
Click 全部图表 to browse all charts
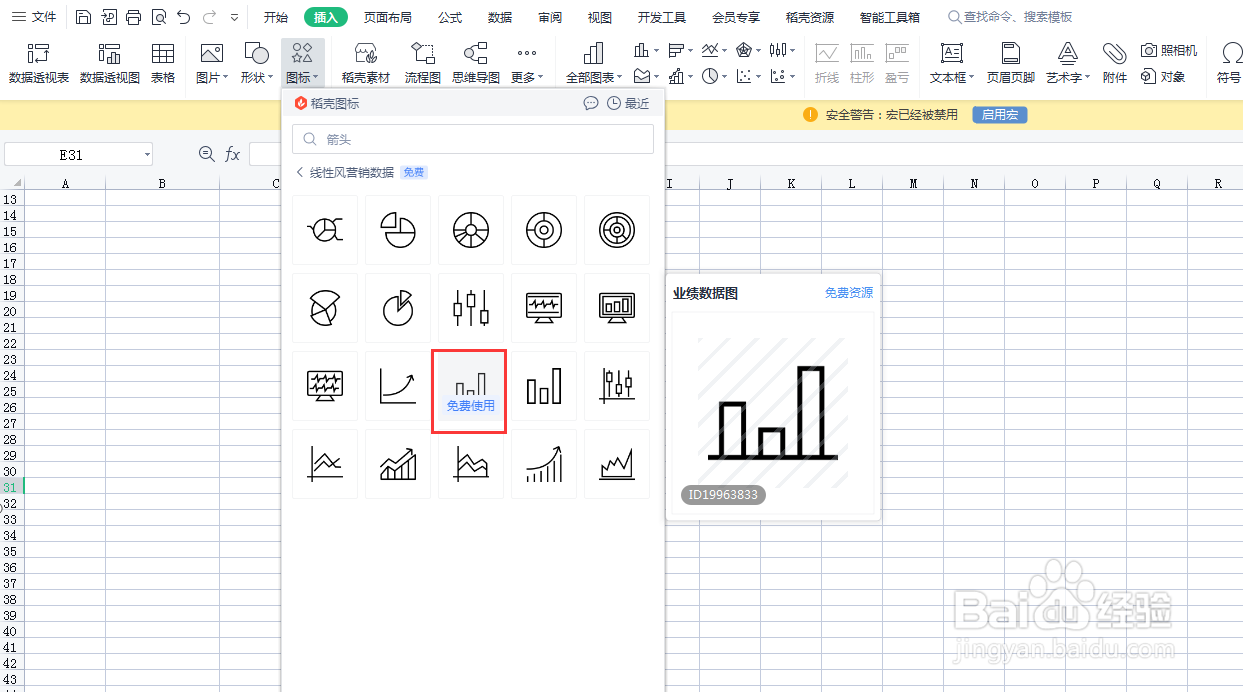(592, 62)
